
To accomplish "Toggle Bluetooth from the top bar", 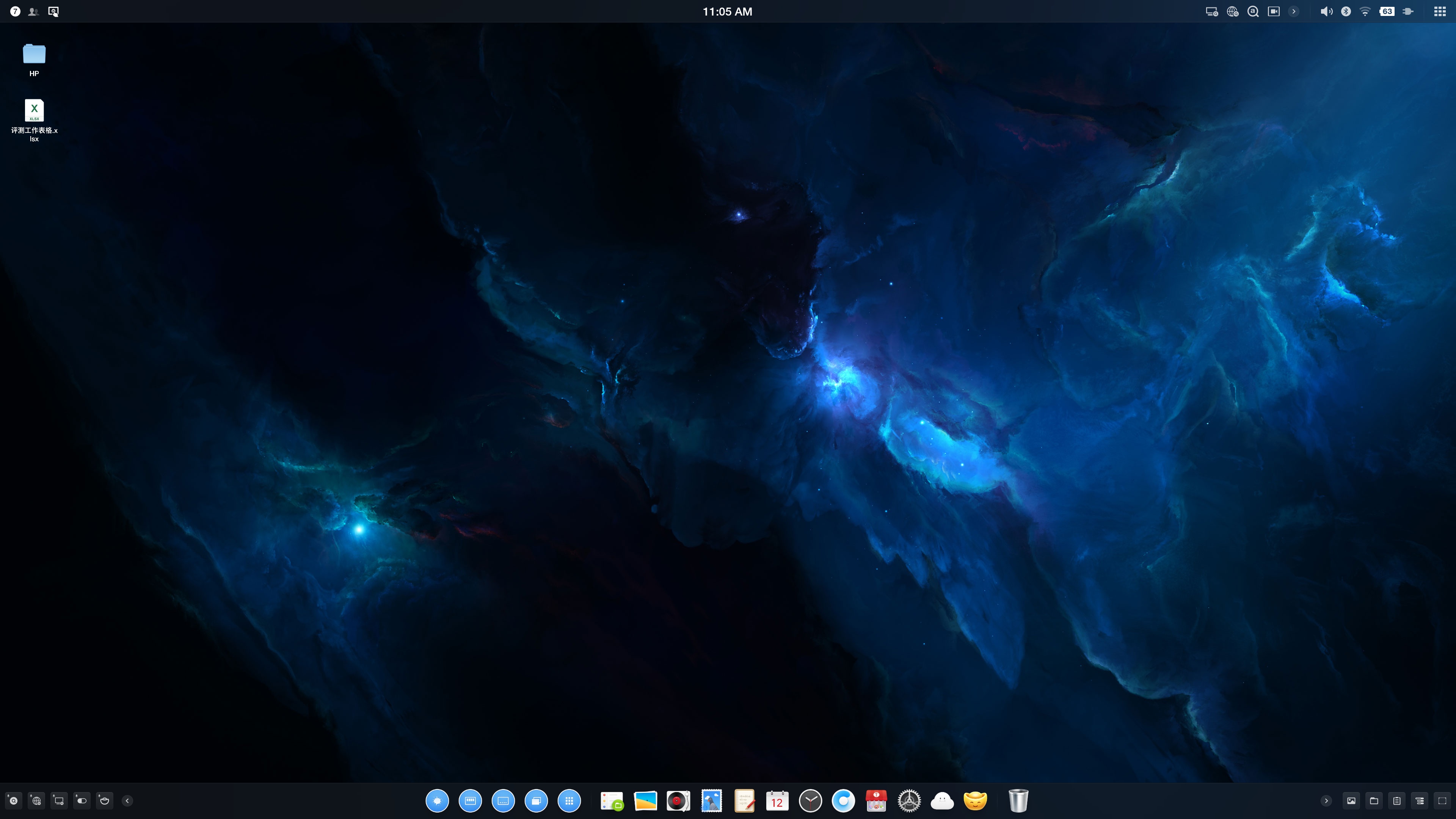I will point(1346,11).
